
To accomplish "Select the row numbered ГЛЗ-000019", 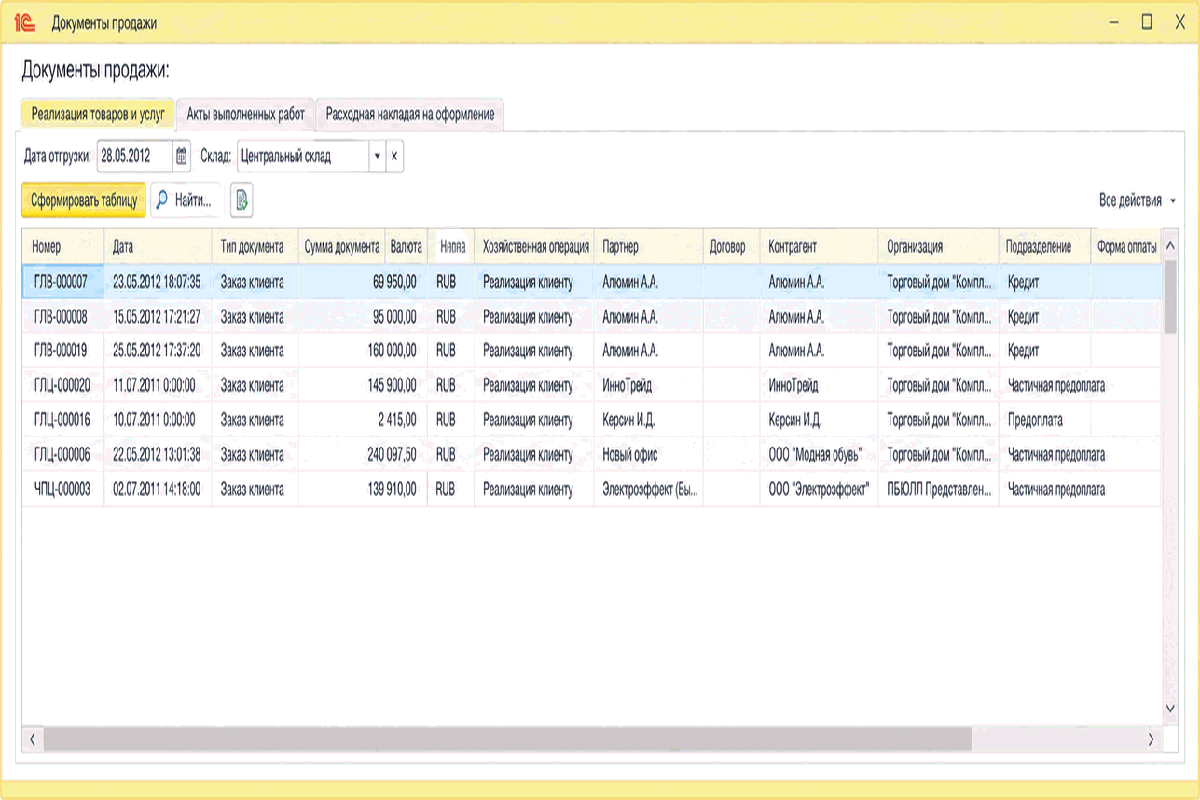I will tap(592, 351).
